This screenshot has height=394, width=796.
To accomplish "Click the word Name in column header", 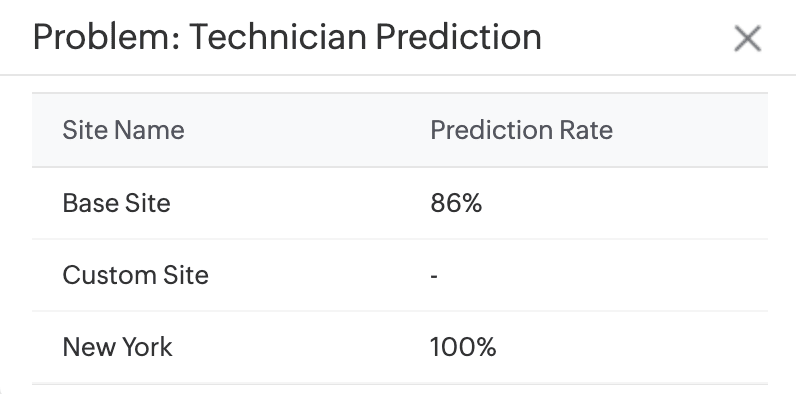I will pos(149,130).
